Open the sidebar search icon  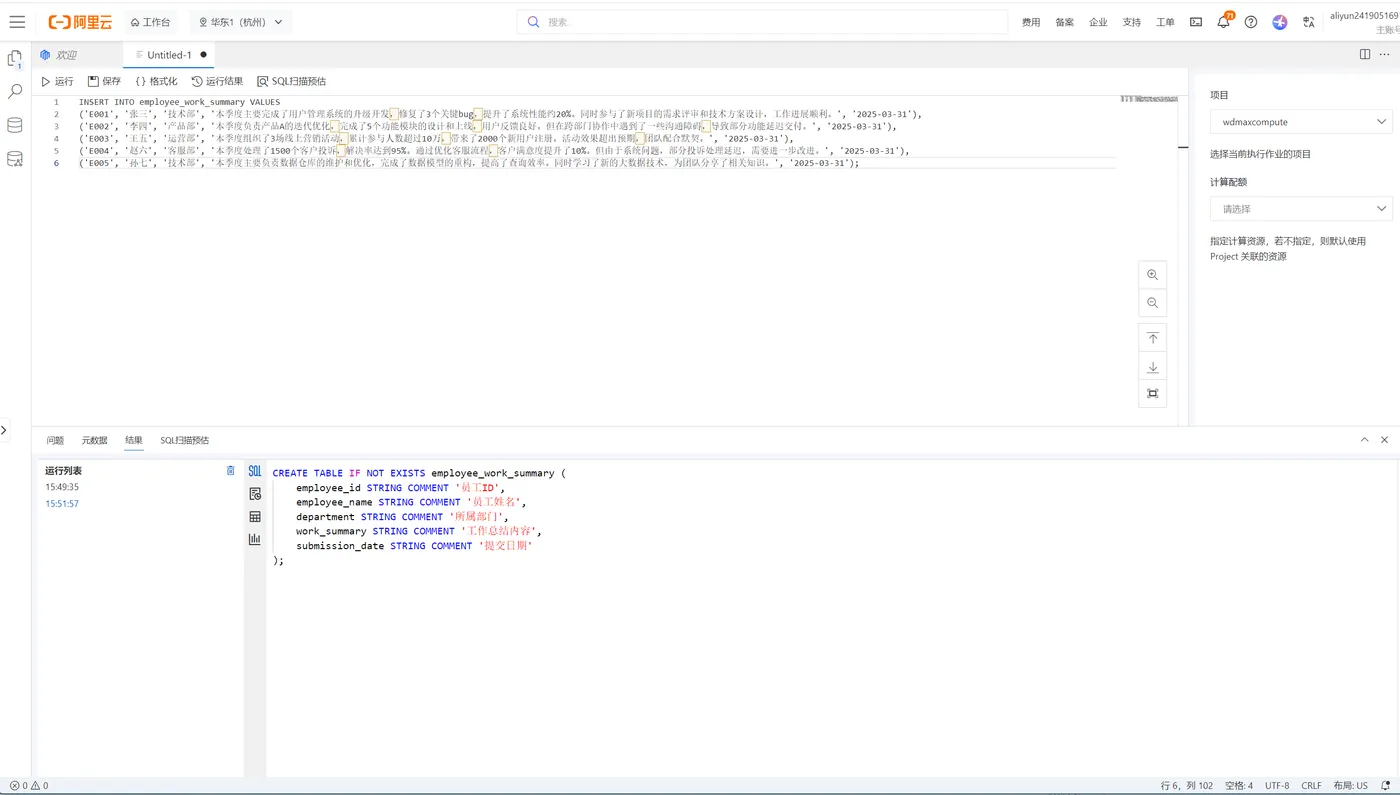[15, 91]
